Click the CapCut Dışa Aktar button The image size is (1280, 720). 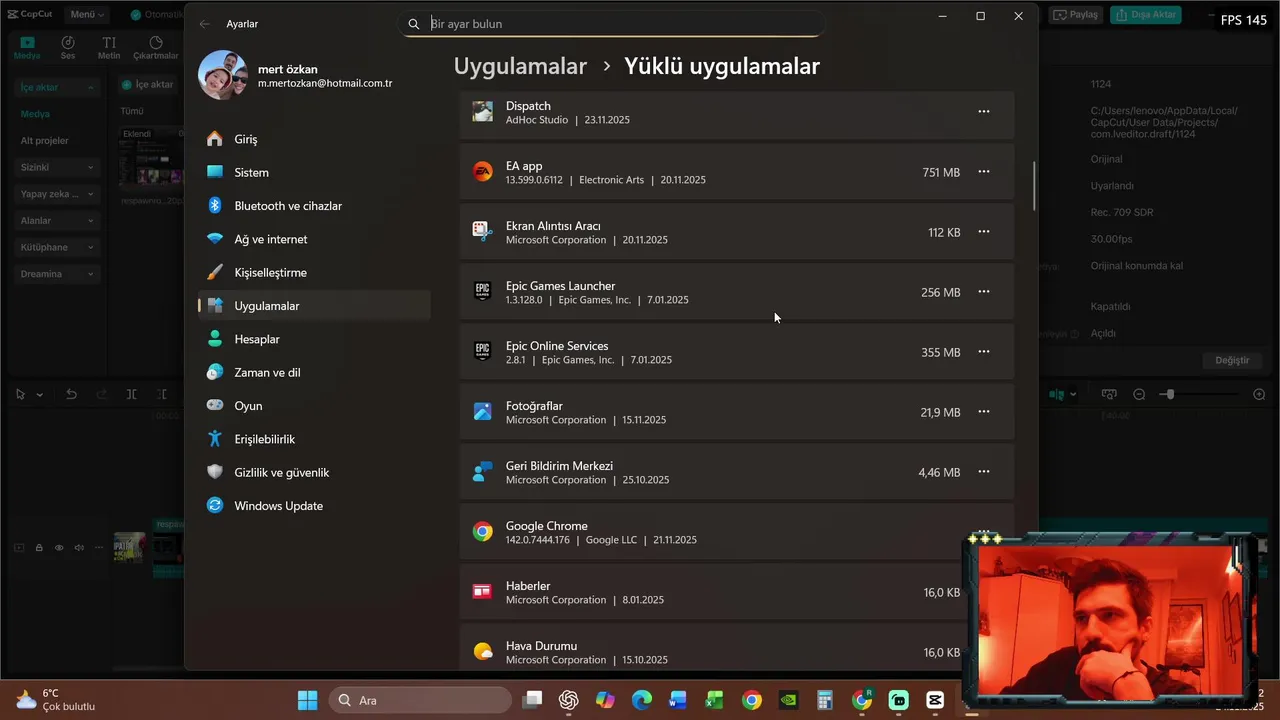coord(1146,15)
